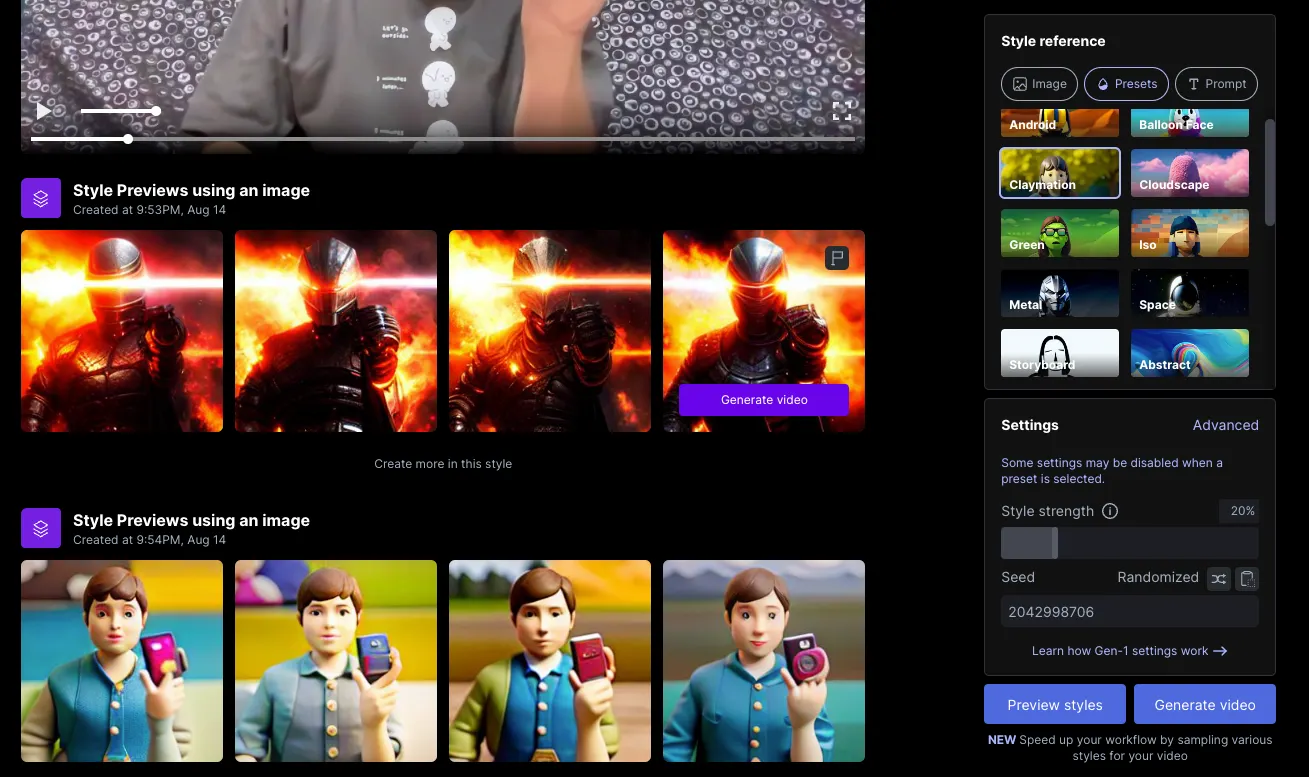
Task: Select the third claymation preview thumbnail
Action: point(550,661)
